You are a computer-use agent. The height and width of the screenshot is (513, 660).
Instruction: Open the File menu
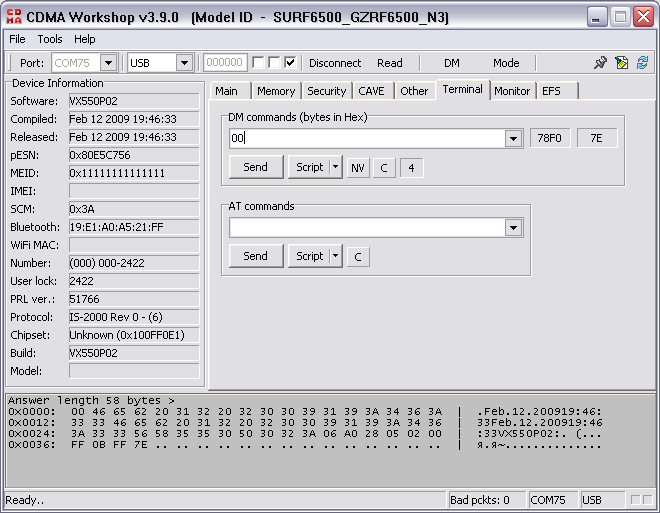(x=17, y=39)
